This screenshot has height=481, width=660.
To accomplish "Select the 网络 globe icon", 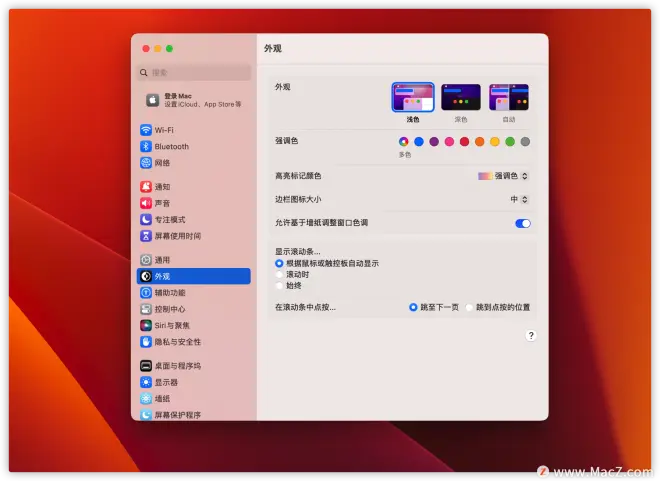I will pyautogui.click(x=146, y=163).
